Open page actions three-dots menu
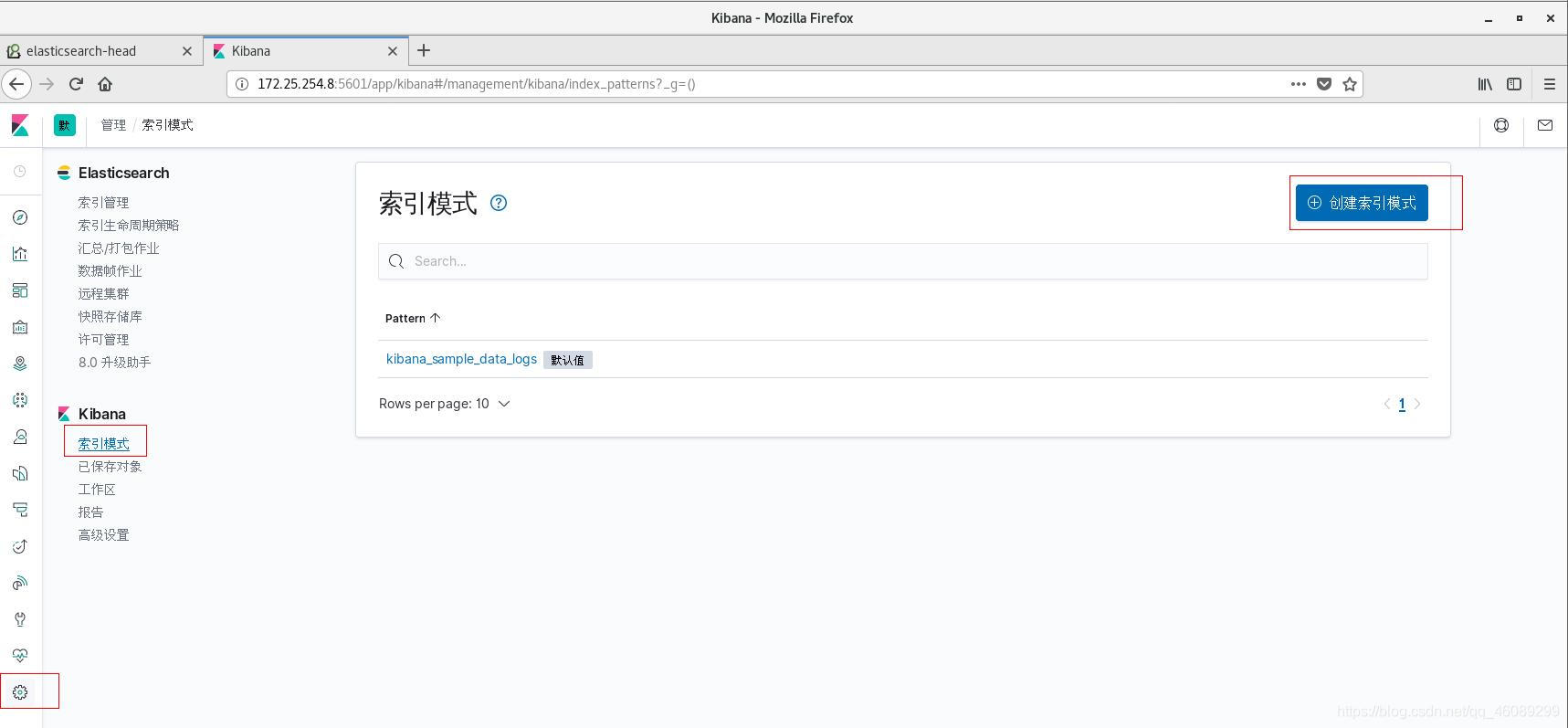 point(1298,84)
